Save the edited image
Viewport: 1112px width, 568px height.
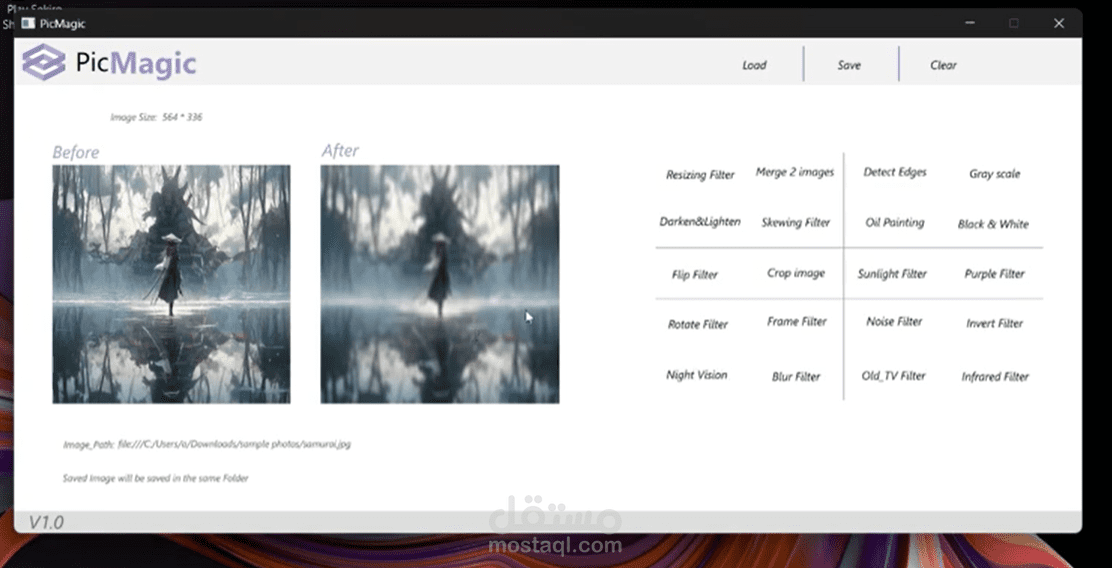click(x=849, y=65)
